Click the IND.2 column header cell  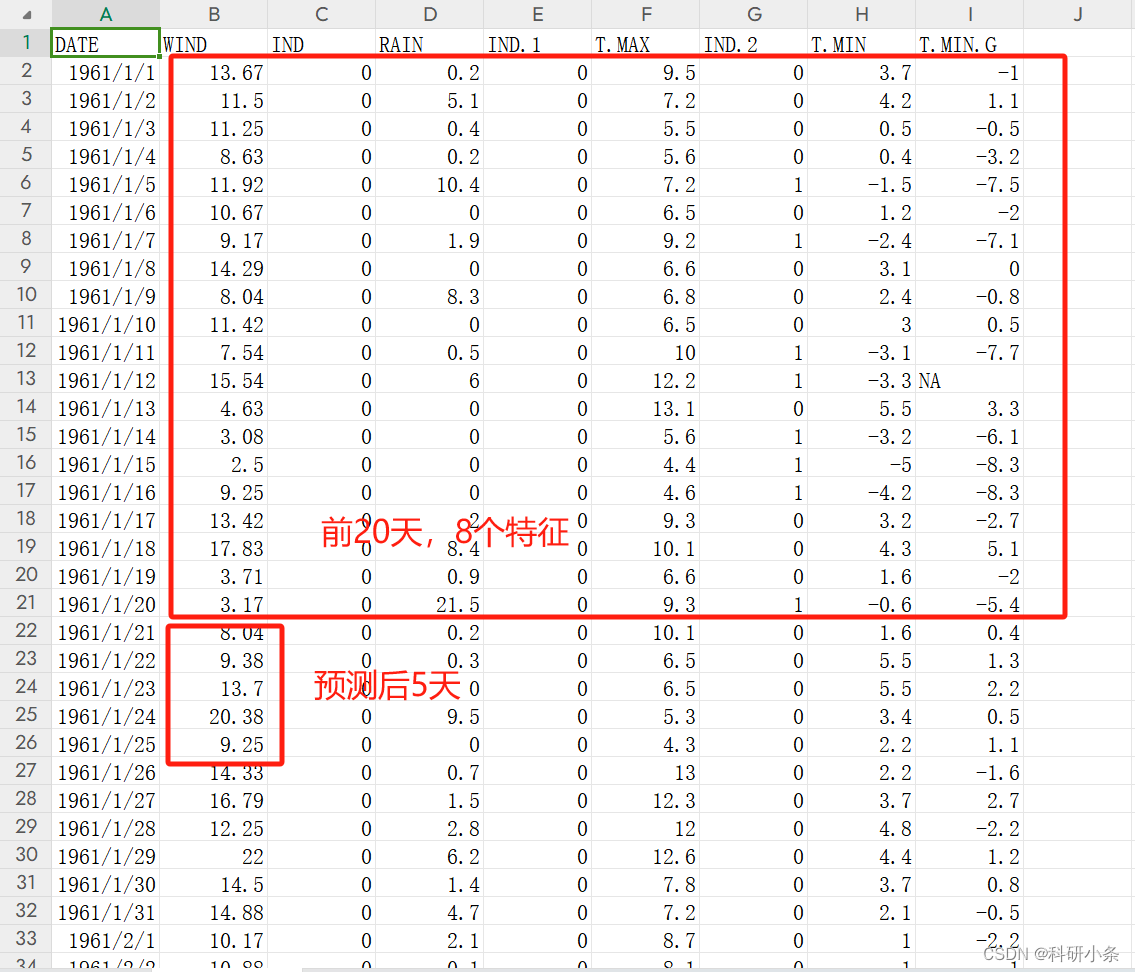tap(754, 43)
